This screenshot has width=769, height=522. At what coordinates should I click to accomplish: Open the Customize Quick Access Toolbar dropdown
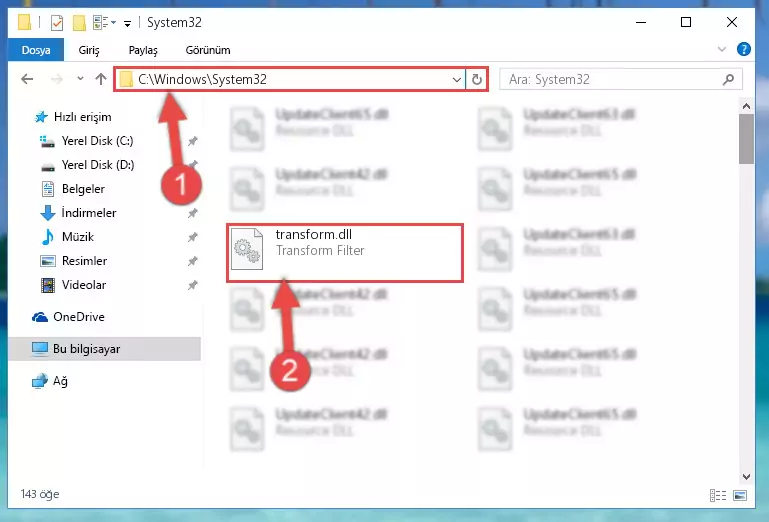(x=128, y=23)
